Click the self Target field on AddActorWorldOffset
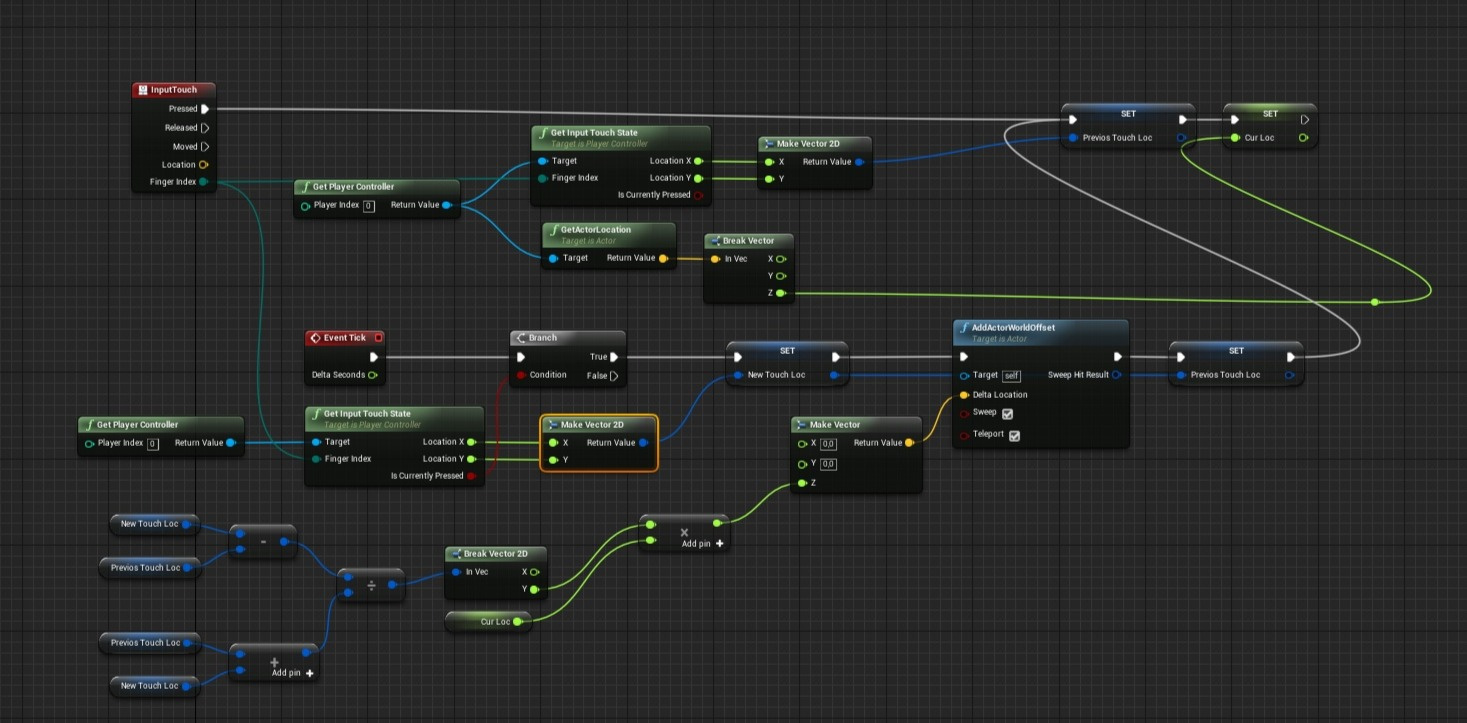Image resolution: width=1467 pixels, height=723 pixels. (x=1011, y=376)
